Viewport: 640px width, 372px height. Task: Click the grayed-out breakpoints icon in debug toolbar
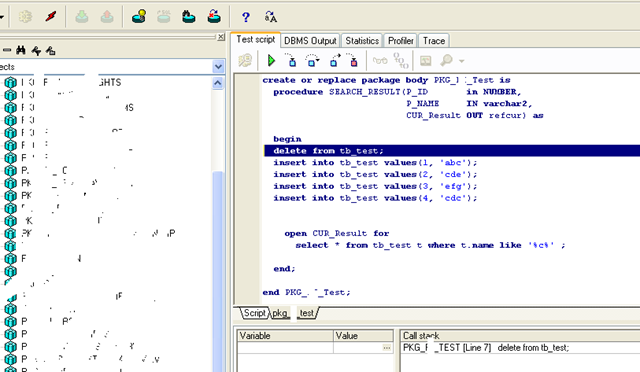pyautogui.click(x=400, y=61)
